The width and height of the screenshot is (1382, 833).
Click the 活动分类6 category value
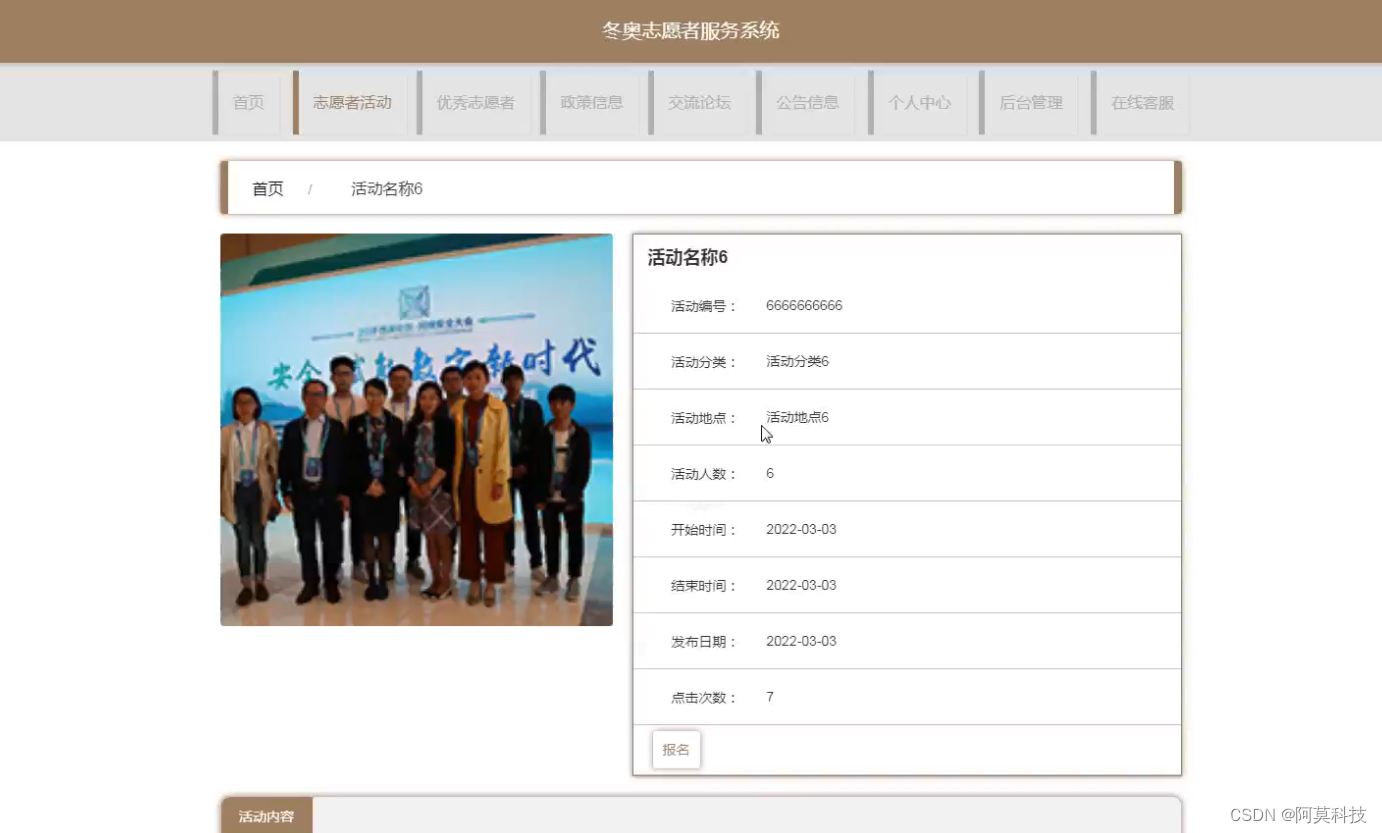[x=796, y=361]
